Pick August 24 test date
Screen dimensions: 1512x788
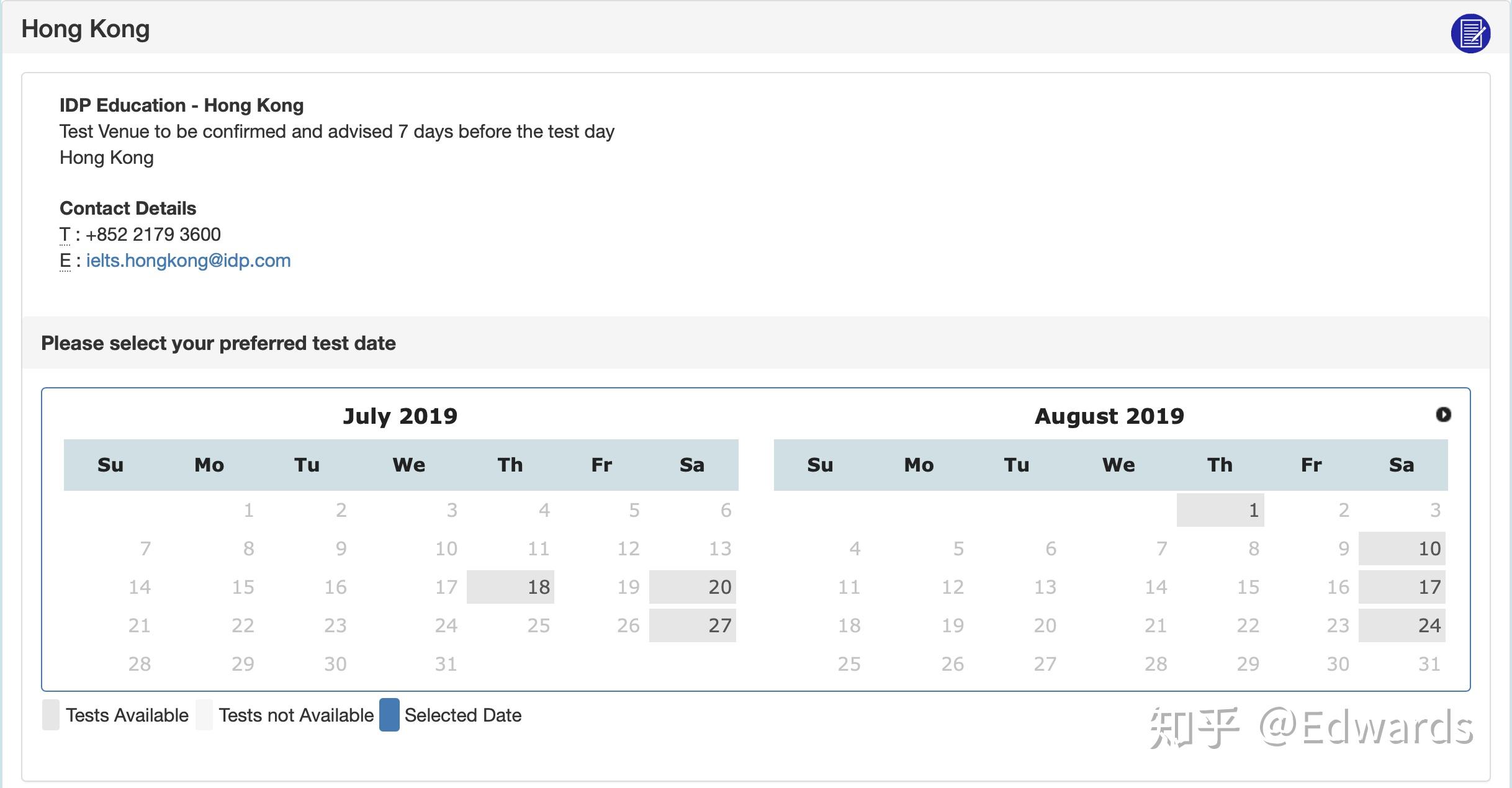[x=1402, y=625]
